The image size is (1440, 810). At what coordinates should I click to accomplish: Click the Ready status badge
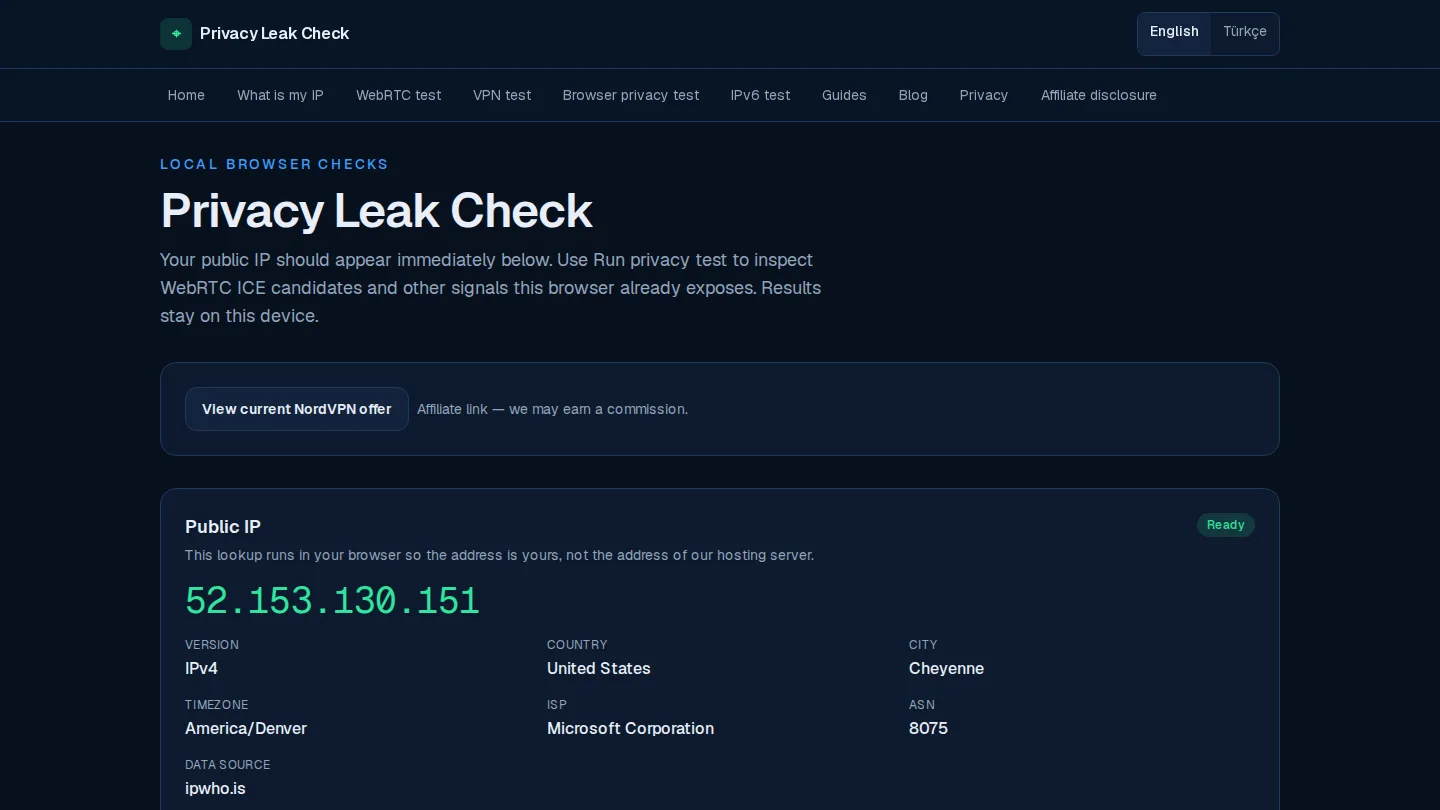[1225, 525]
